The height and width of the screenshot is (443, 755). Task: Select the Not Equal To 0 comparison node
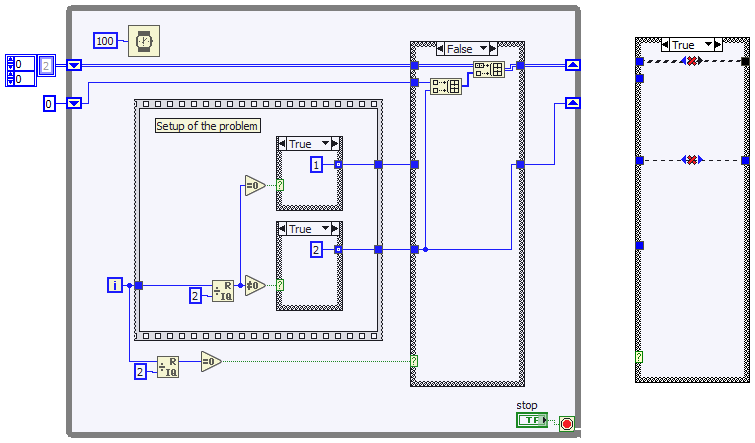click(x=255, y=286)
